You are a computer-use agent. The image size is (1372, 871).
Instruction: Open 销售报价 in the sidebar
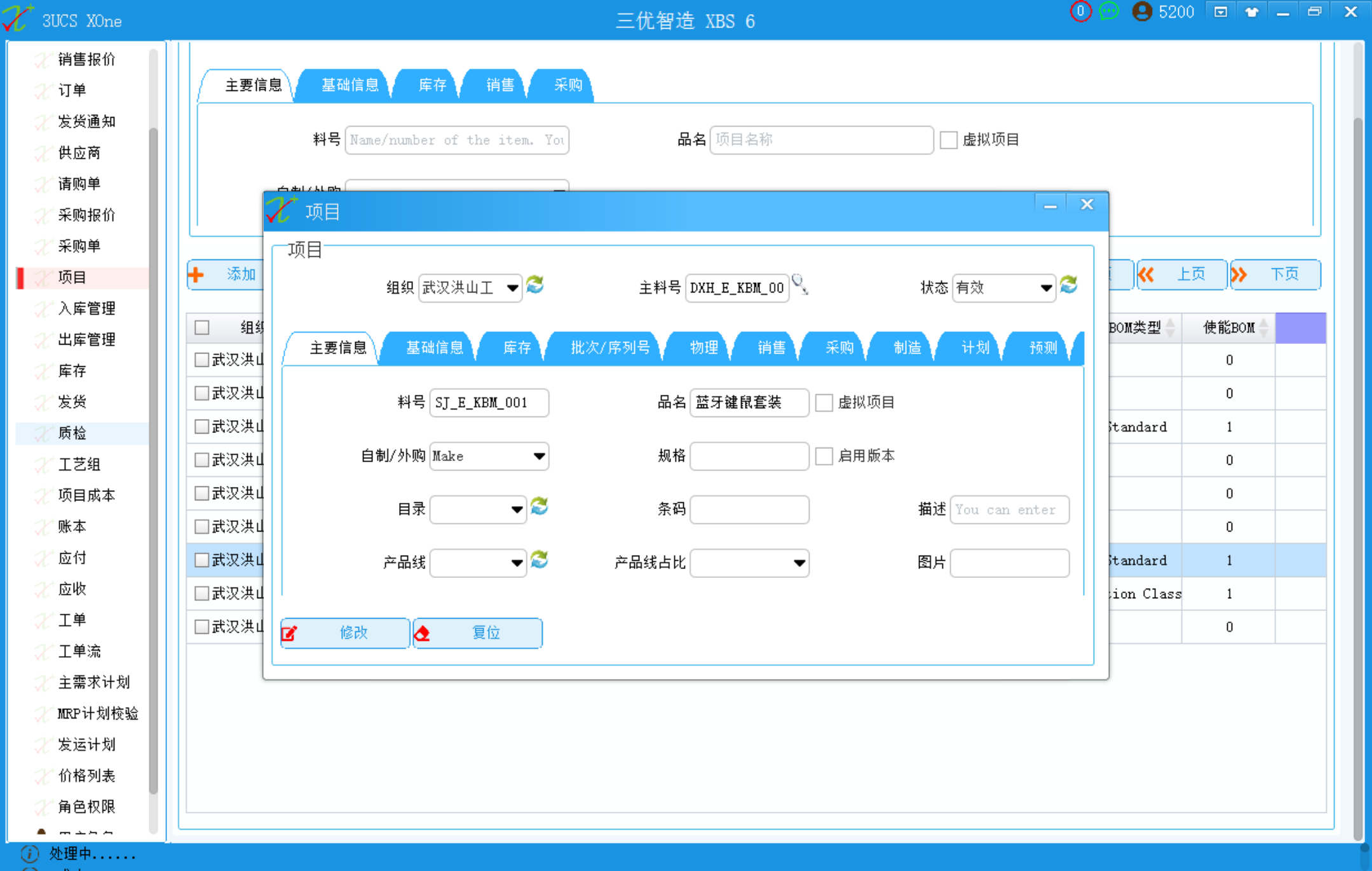pos(86,59)
